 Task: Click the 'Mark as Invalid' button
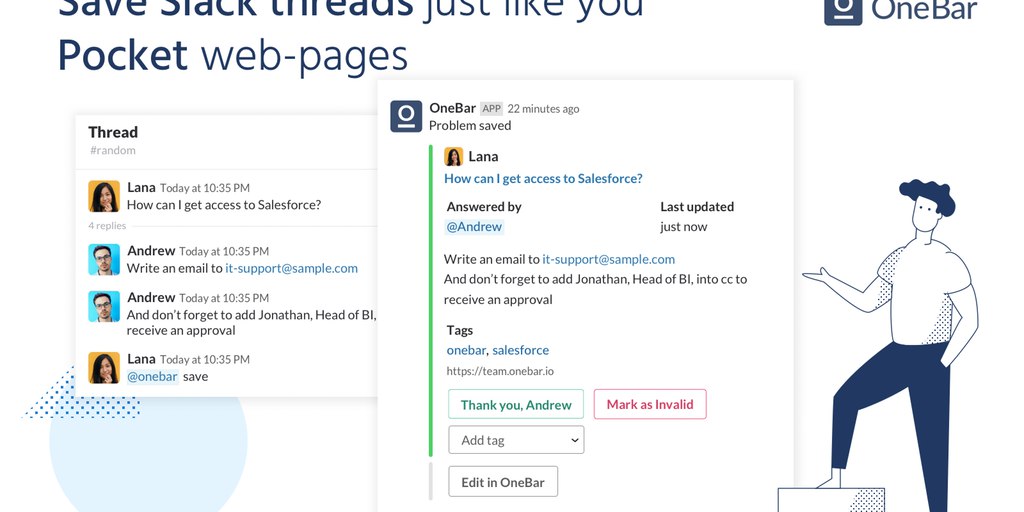[650, 404]
